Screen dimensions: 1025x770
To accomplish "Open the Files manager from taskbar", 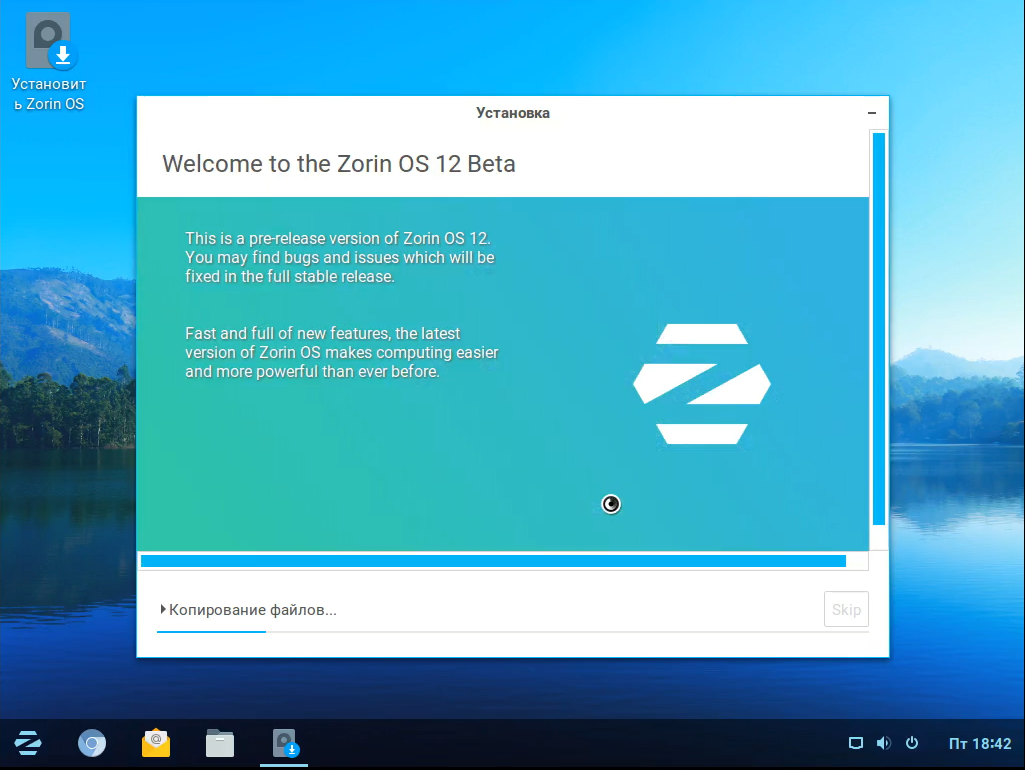I will (220, 743).
